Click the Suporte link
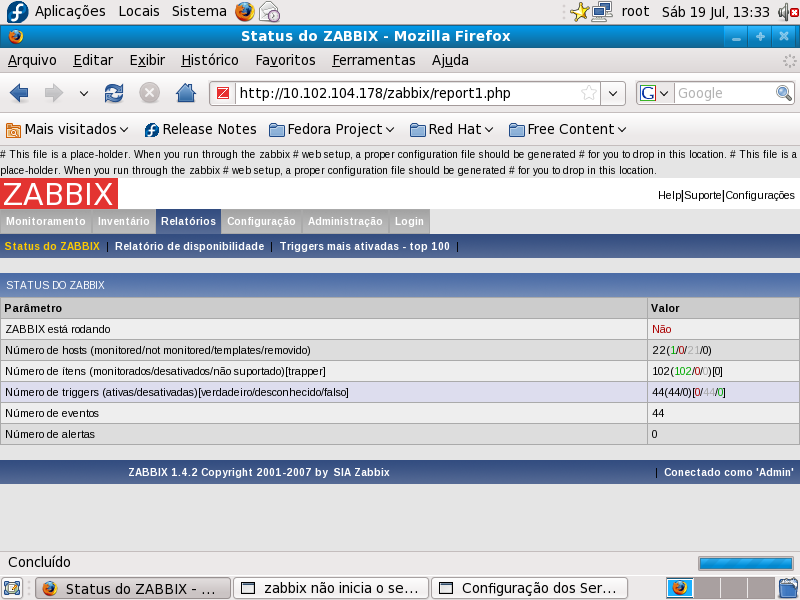This screenshot has height=600, width=800. pos(703,195)
